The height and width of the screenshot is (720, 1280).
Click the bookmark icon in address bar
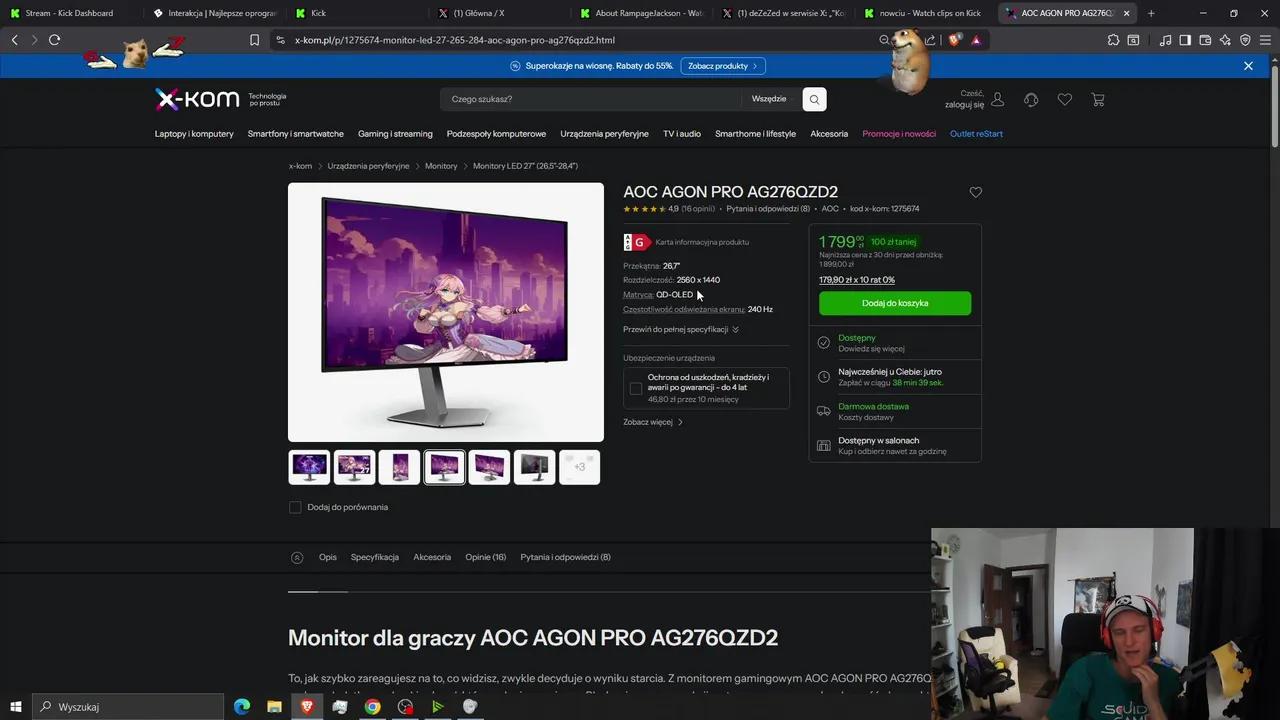(254, 40)
